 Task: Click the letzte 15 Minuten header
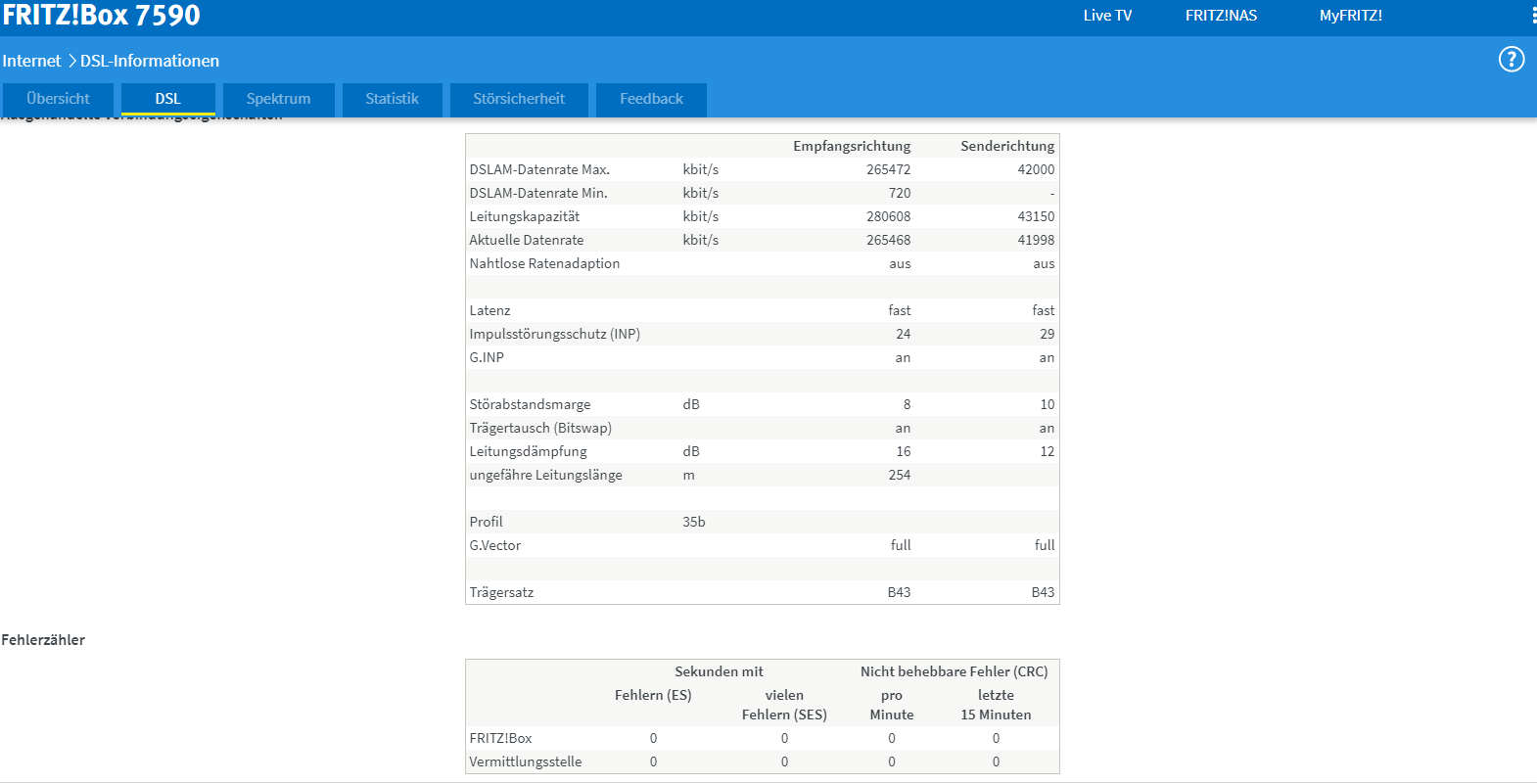point(996,705)
